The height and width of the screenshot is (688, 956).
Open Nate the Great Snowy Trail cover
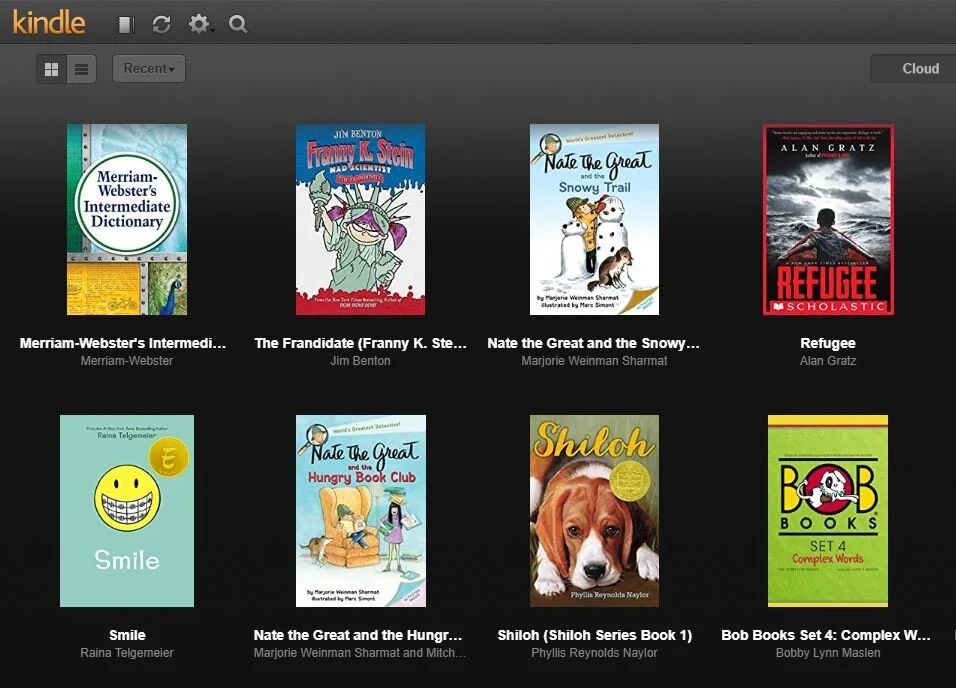pyautogui.click(x=594, y=220)
